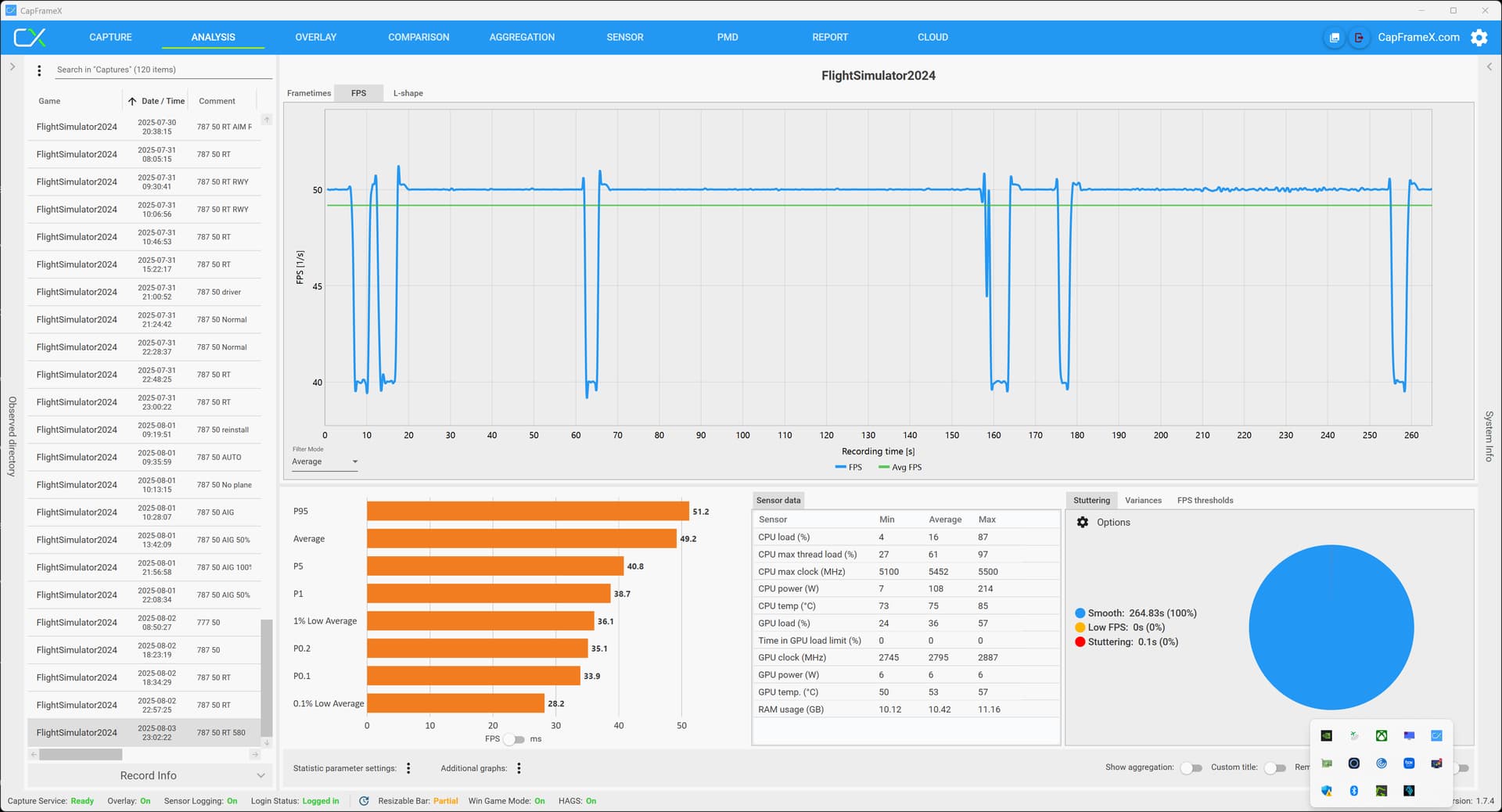Sort captures by the Date / Time column
This screenshot has height=812, width=1502.
(163, 101)
